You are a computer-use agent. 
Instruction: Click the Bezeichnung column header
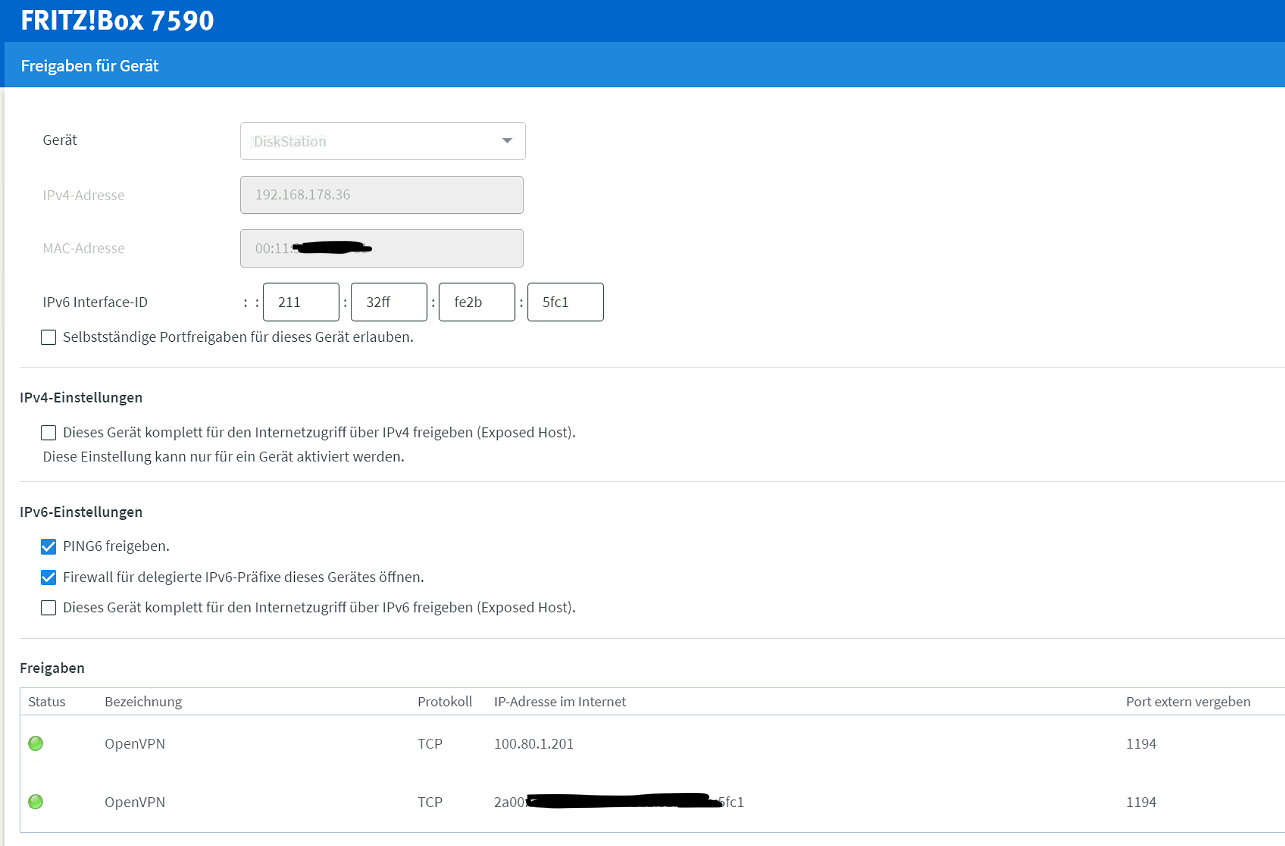[x=143, y=702]
